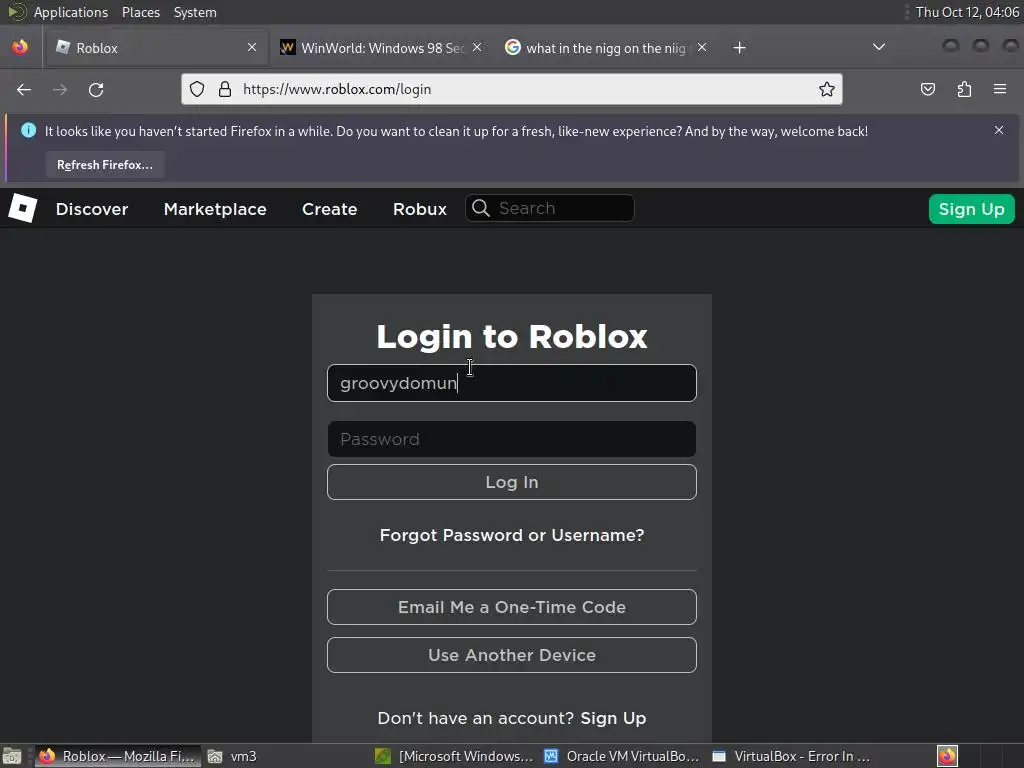Open Discover in Roblox navigation

(x=92, y=209)
